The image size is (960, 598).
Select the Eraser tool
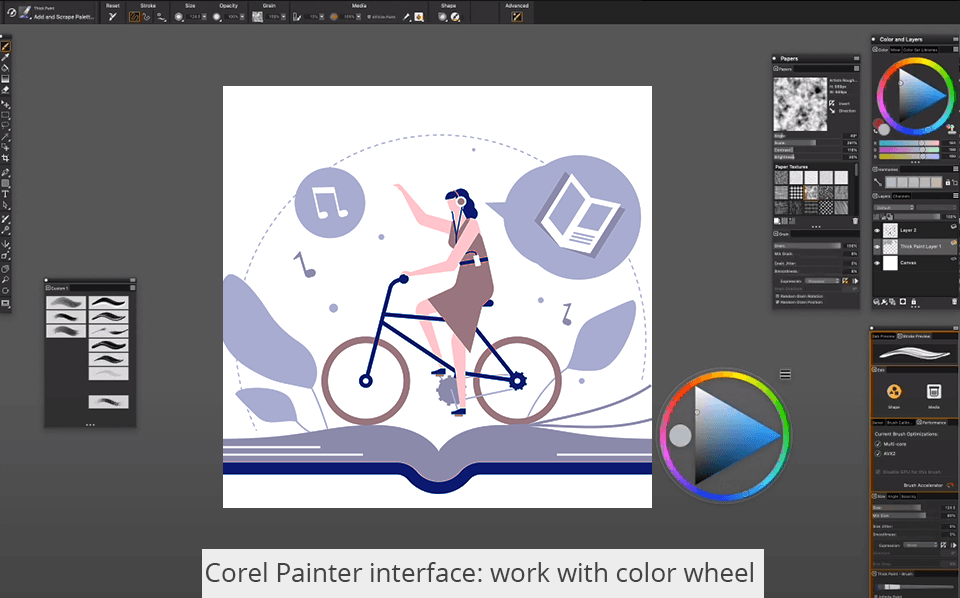tap(6, 90)
